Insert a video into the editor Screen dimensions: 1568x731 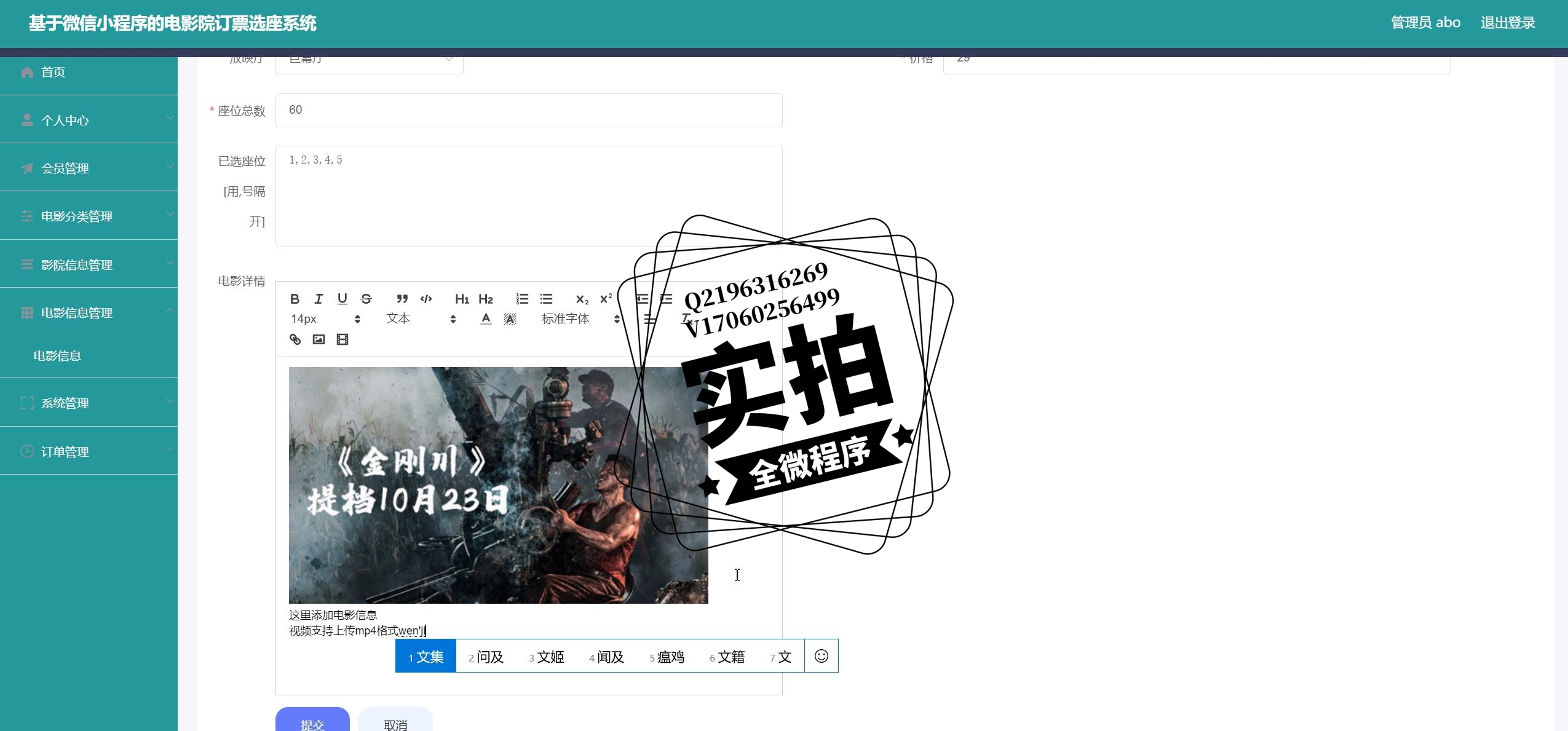point(343,339)
